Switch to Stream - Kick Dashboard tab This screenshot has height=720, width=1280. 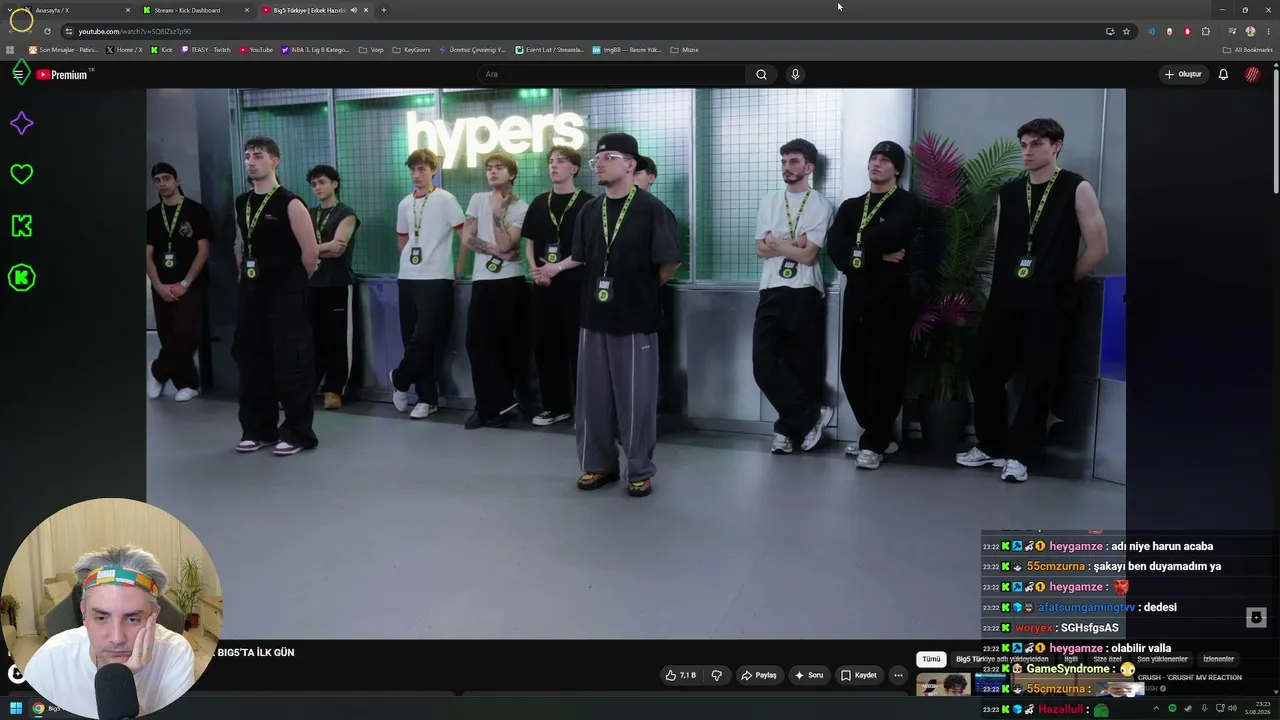click(x=195, y=10)
